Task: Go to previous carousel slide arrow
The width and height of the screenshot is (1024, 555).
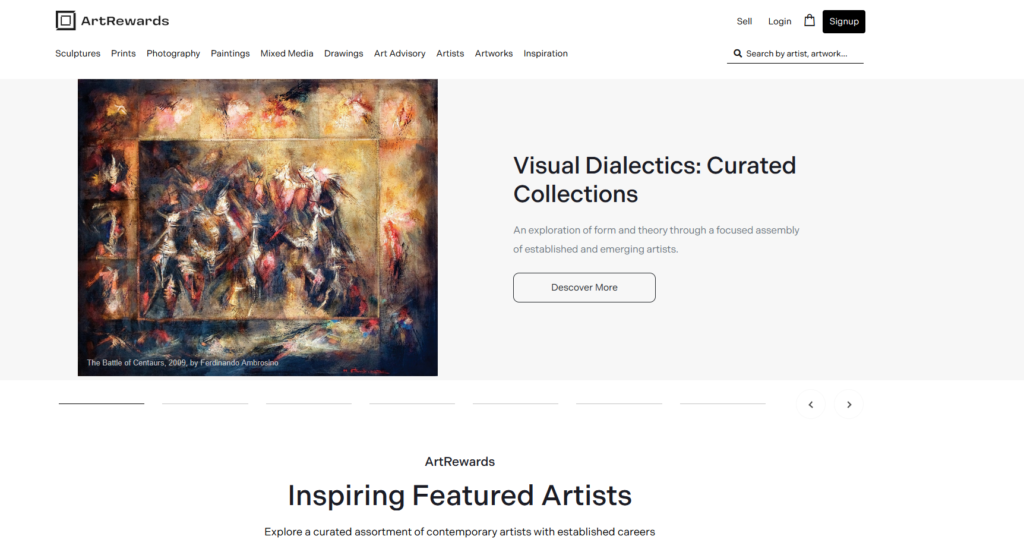Action: 810,405
